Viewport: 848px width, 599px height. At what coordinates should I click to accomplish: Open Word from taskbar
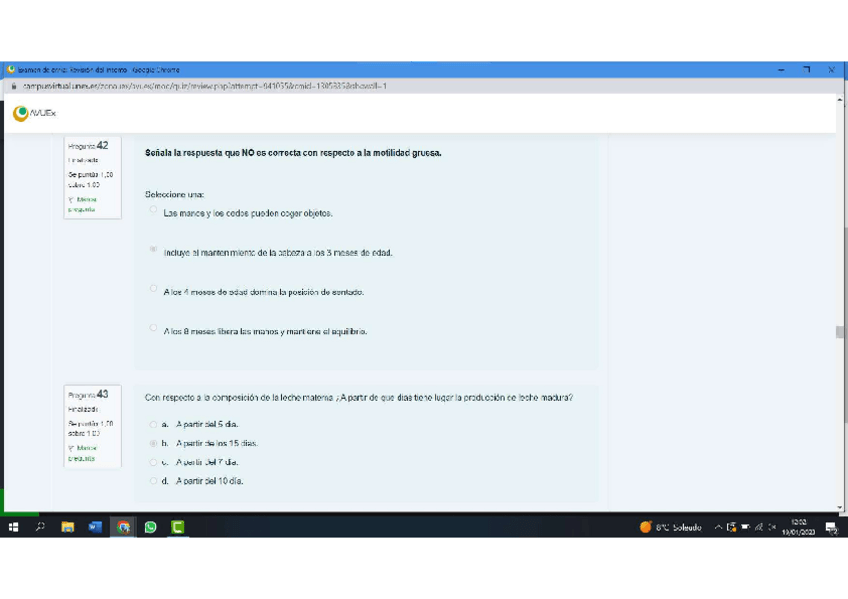coord(95,527)
